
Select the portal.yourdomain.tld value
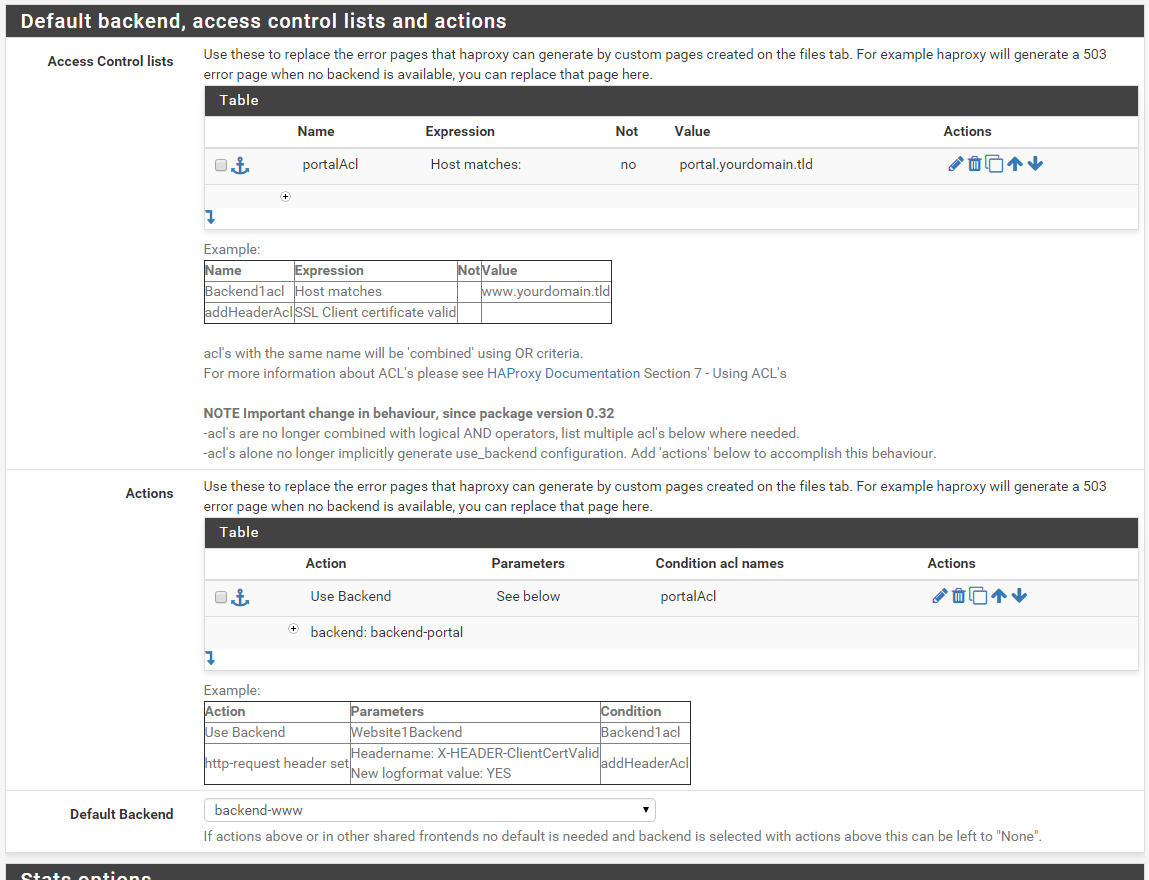[745, 165]
